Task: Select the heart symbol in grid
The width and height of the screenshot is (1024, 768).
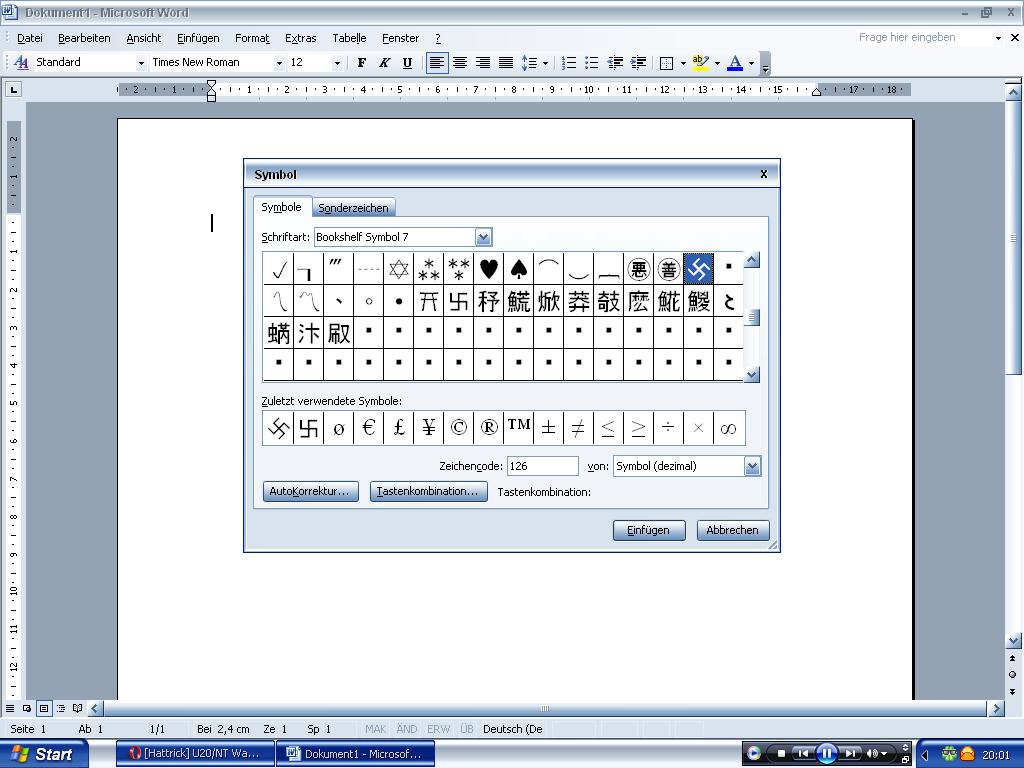Action: coord(488,268)
